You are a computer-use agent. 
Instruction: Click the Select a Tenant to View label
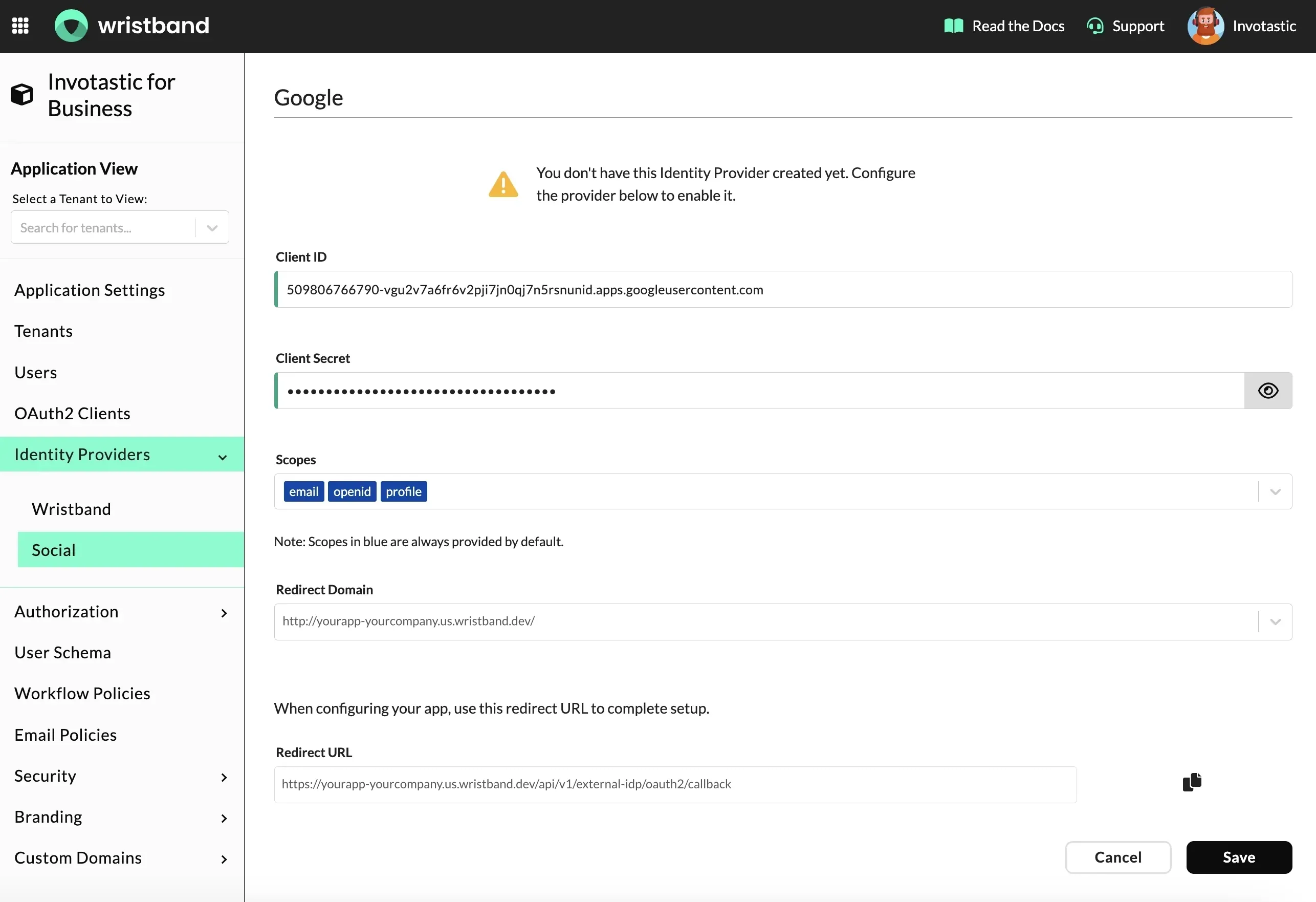pos(80,199)
